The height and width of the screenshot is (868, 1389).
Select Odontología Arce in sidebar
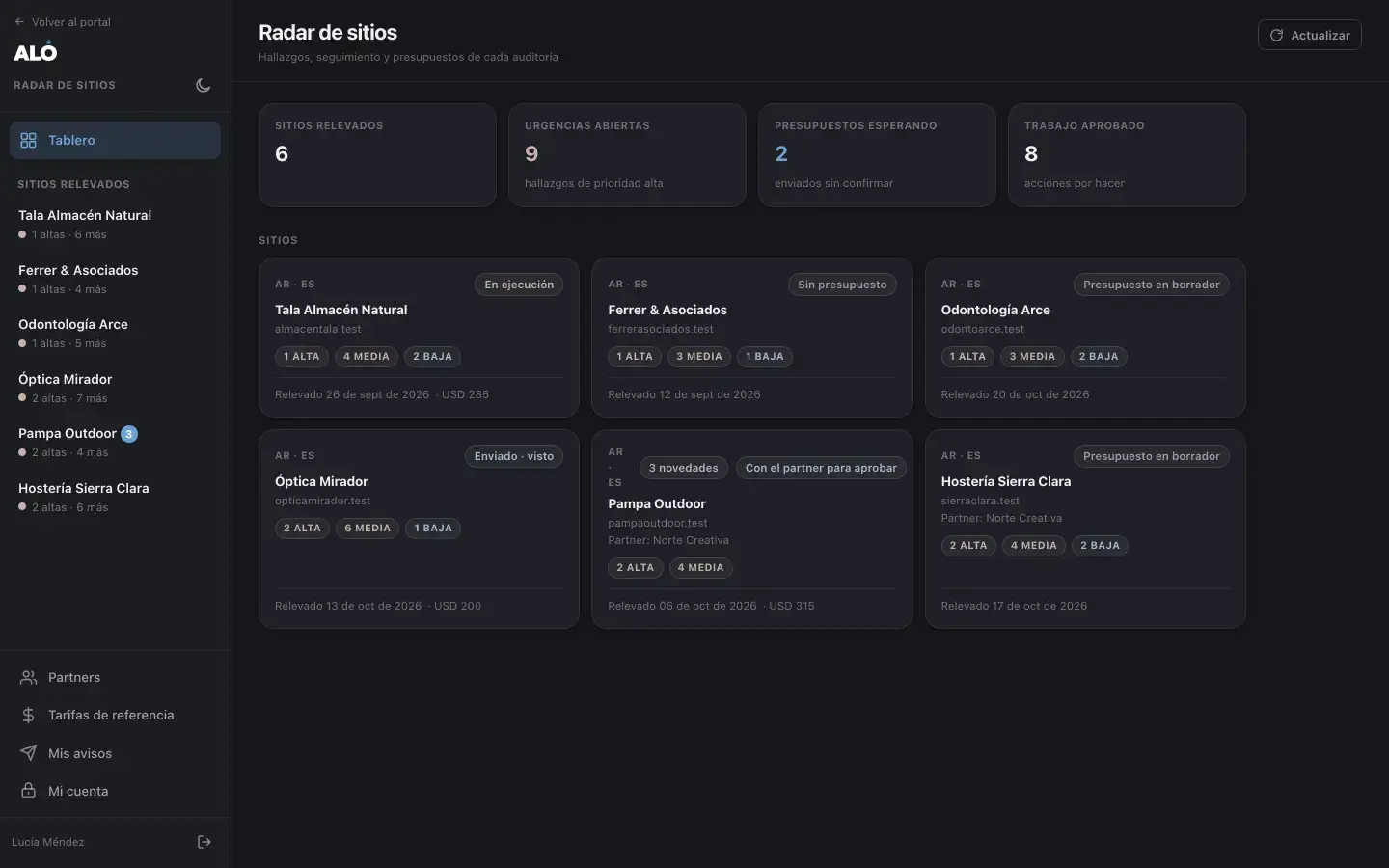115,333
